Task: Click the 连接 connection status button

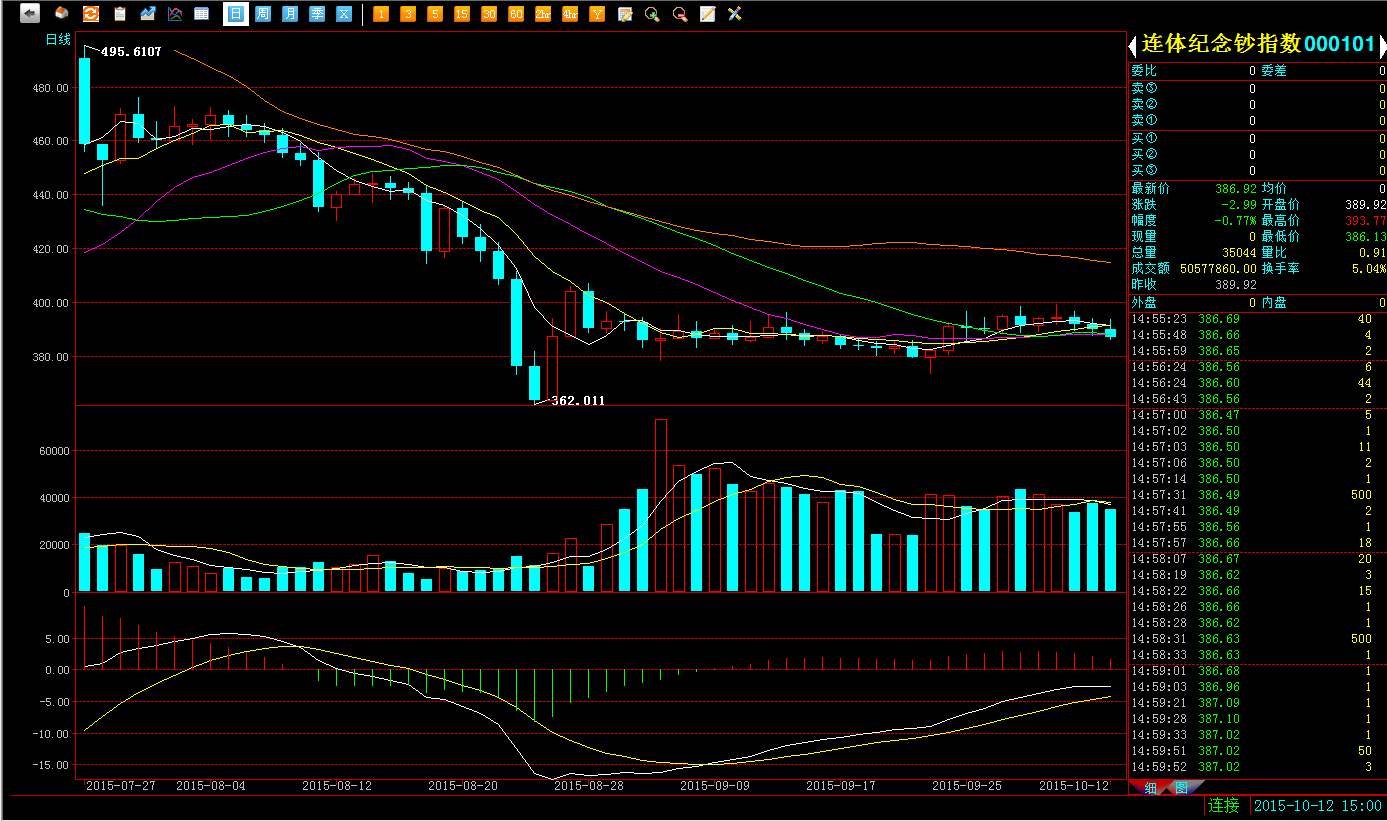Action: pyautogui.click(x=1223, y=805)
